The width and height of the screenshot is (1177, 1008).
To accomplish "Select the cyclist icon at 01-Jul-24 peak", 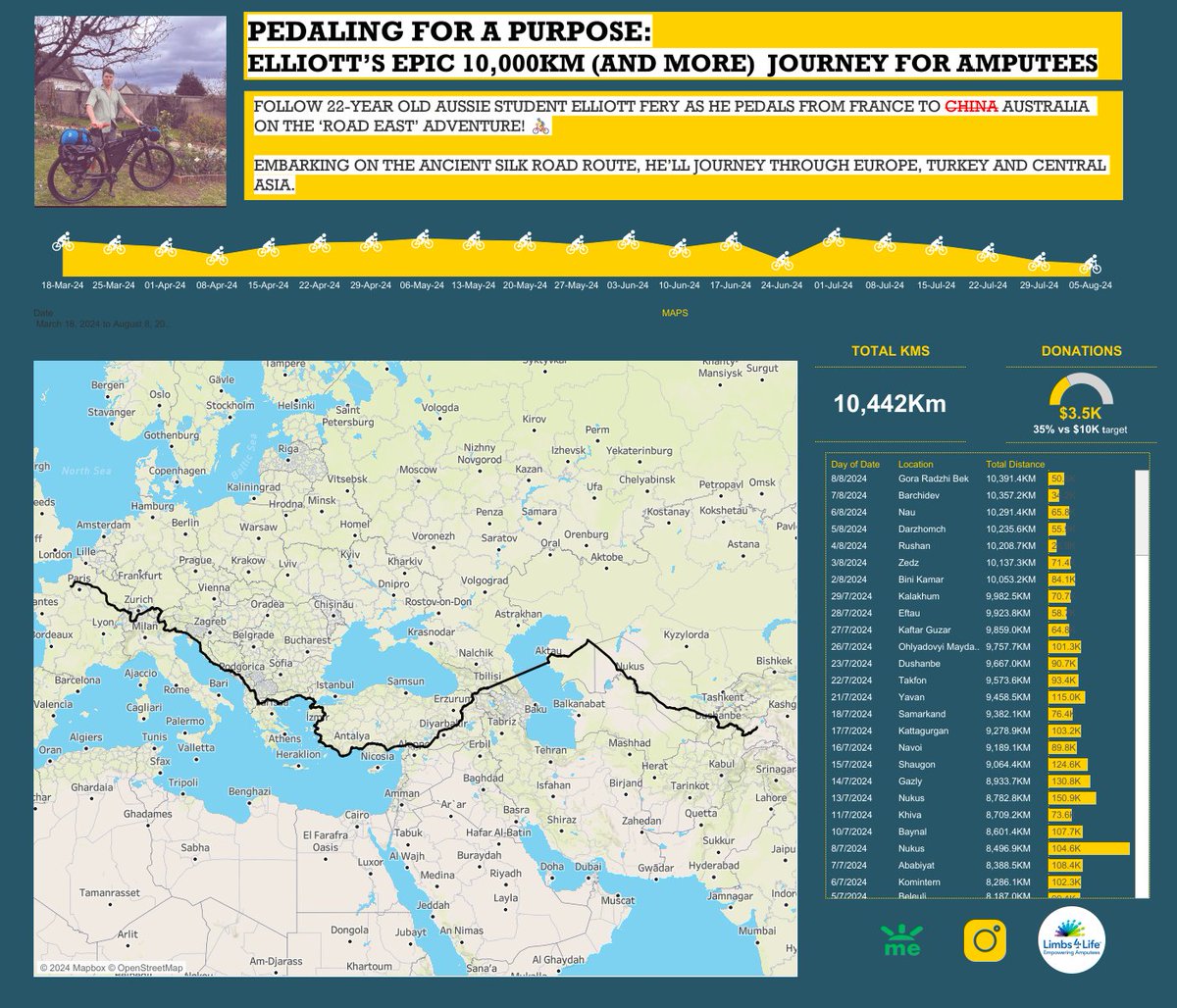I will [834, 236].
